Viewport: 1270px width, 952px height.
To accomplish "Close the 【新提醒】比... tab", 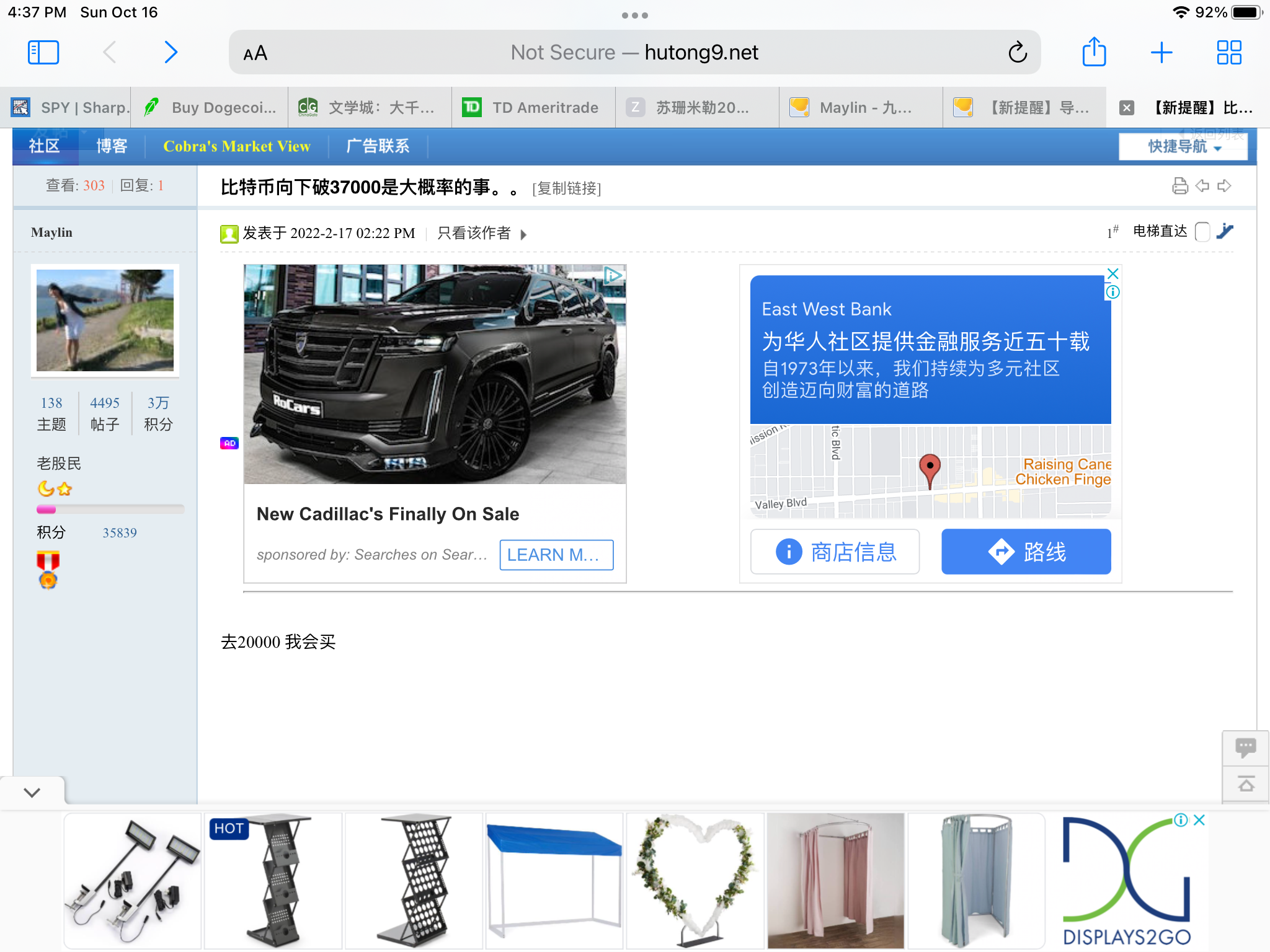I will (x=1127, y=108).
